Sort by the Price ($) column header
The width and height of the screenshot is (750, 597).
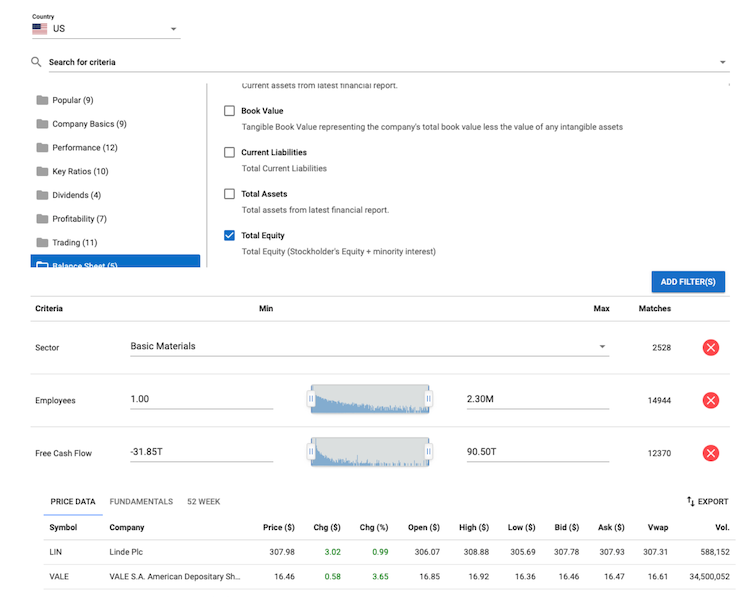(x=279, y=527)
